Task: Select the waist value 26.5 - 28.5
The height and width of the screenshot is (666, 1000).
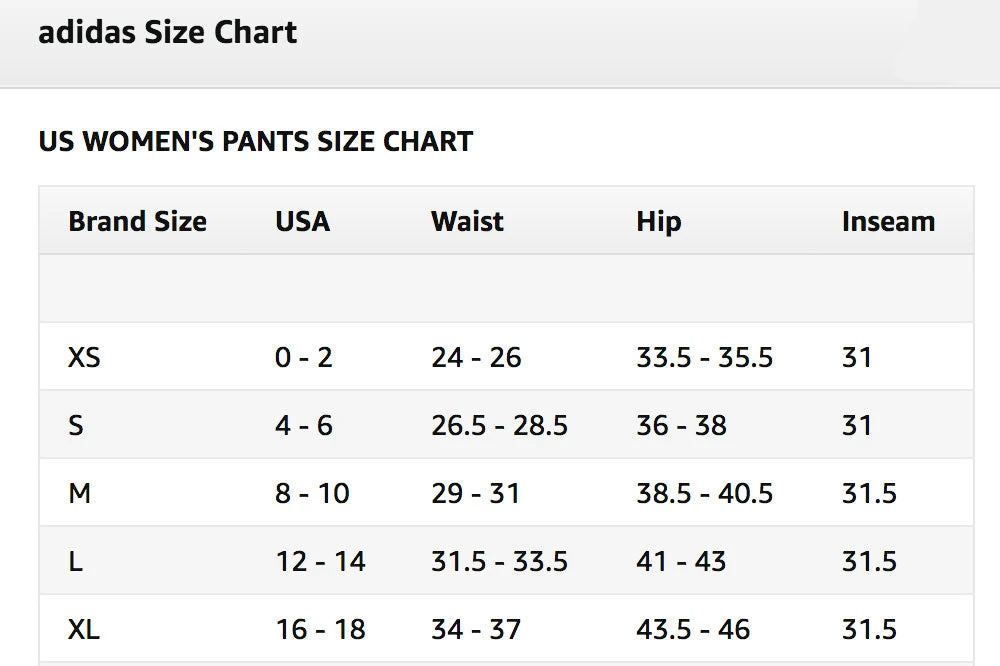Action: coord(499,425)
